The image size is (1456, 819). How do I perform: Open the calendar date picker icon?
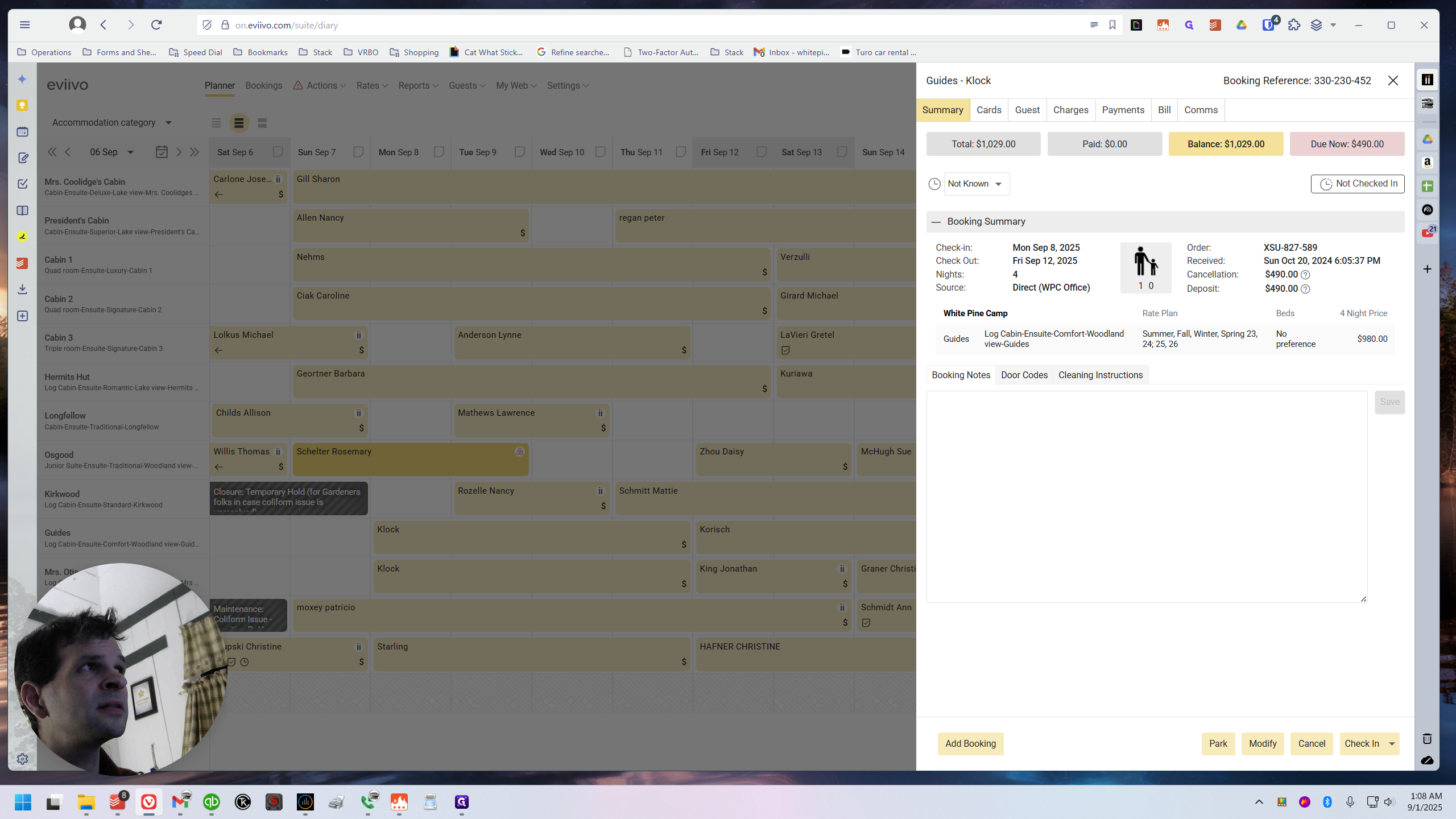point(162,152)
